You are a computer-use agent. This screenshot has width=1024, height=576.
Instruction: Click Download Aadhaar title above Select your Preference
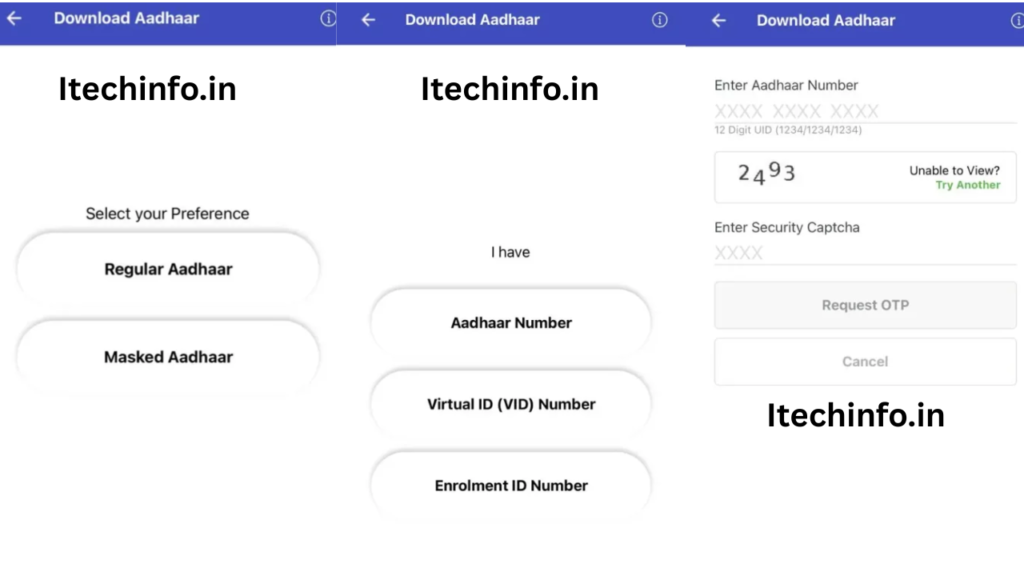[126, 18]
